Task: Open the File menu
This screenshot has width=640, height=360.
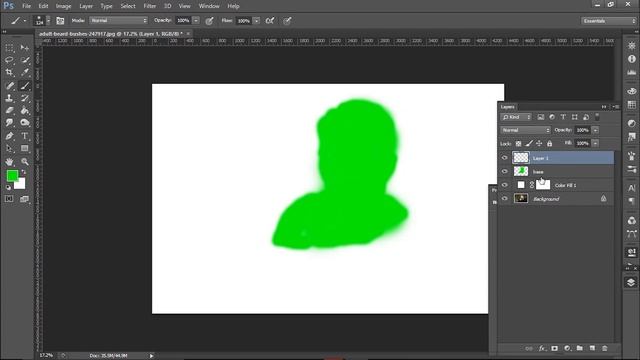Action: [27, 6]
